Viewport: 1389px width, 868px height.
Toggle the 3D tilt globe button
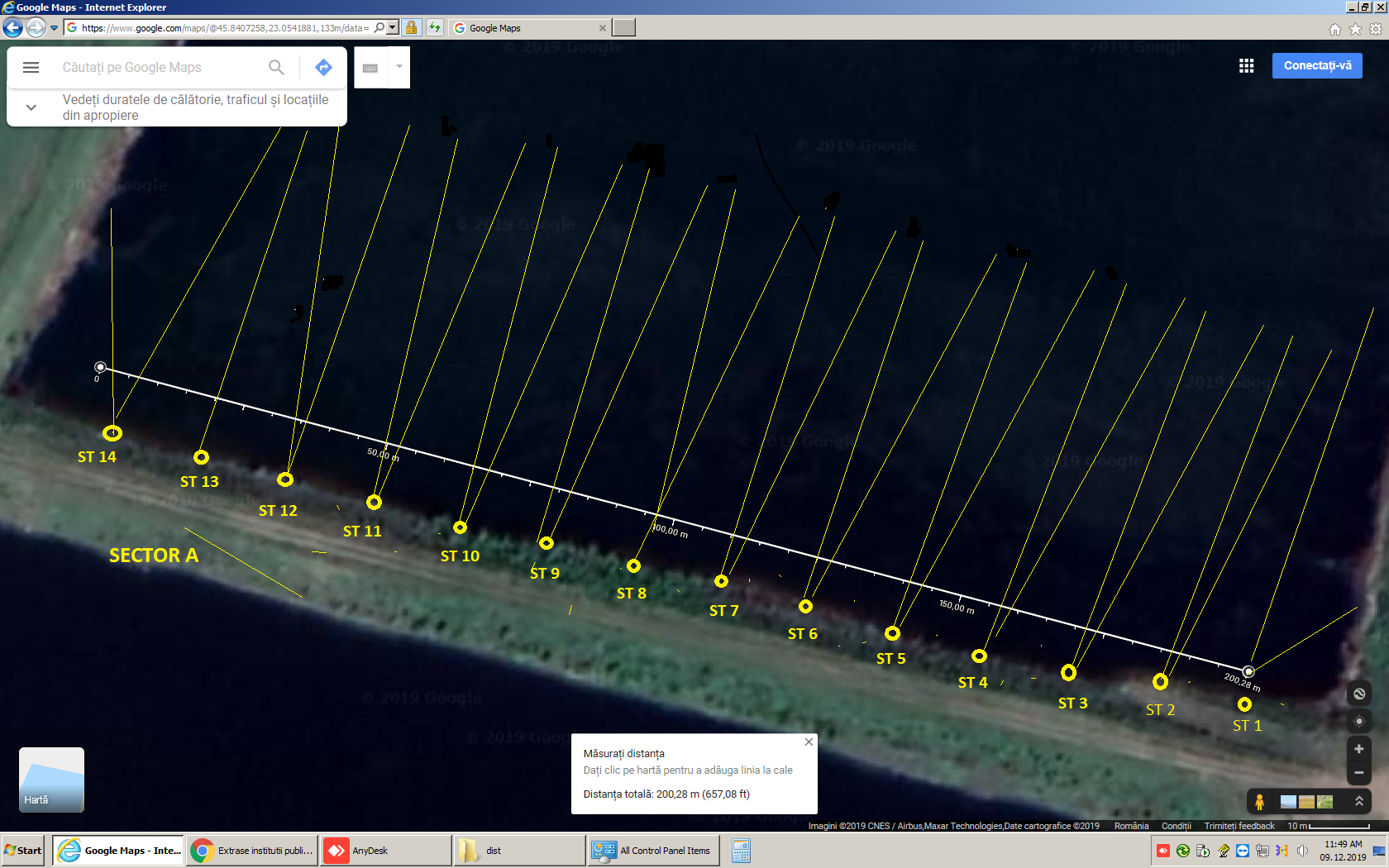(1358, 694)
